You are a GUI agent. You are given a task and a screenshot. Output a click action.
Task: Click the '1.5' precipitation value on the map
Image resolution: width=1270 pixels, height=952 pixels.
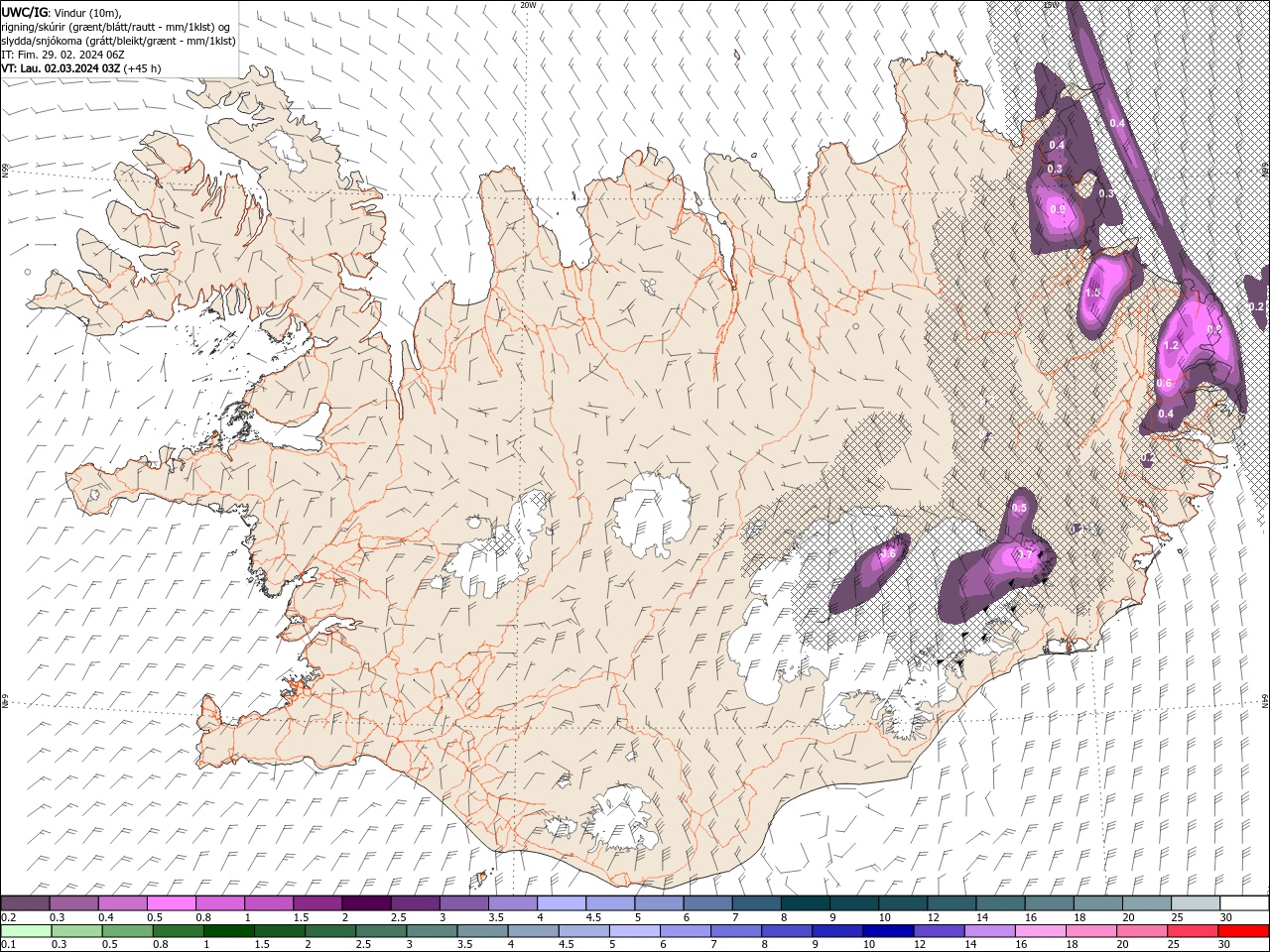[x=1092, y=293]
